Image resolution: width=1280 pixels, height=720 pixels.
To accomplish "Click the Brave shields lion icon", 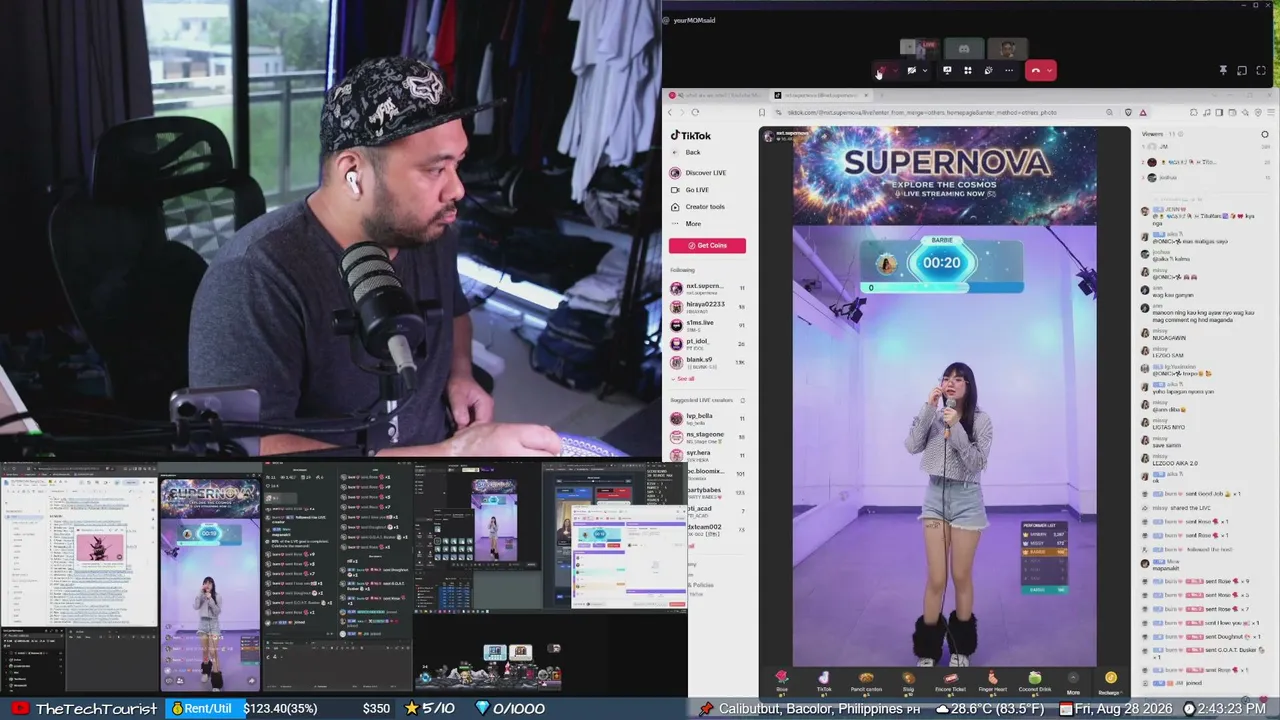I will pos(1128,113).
